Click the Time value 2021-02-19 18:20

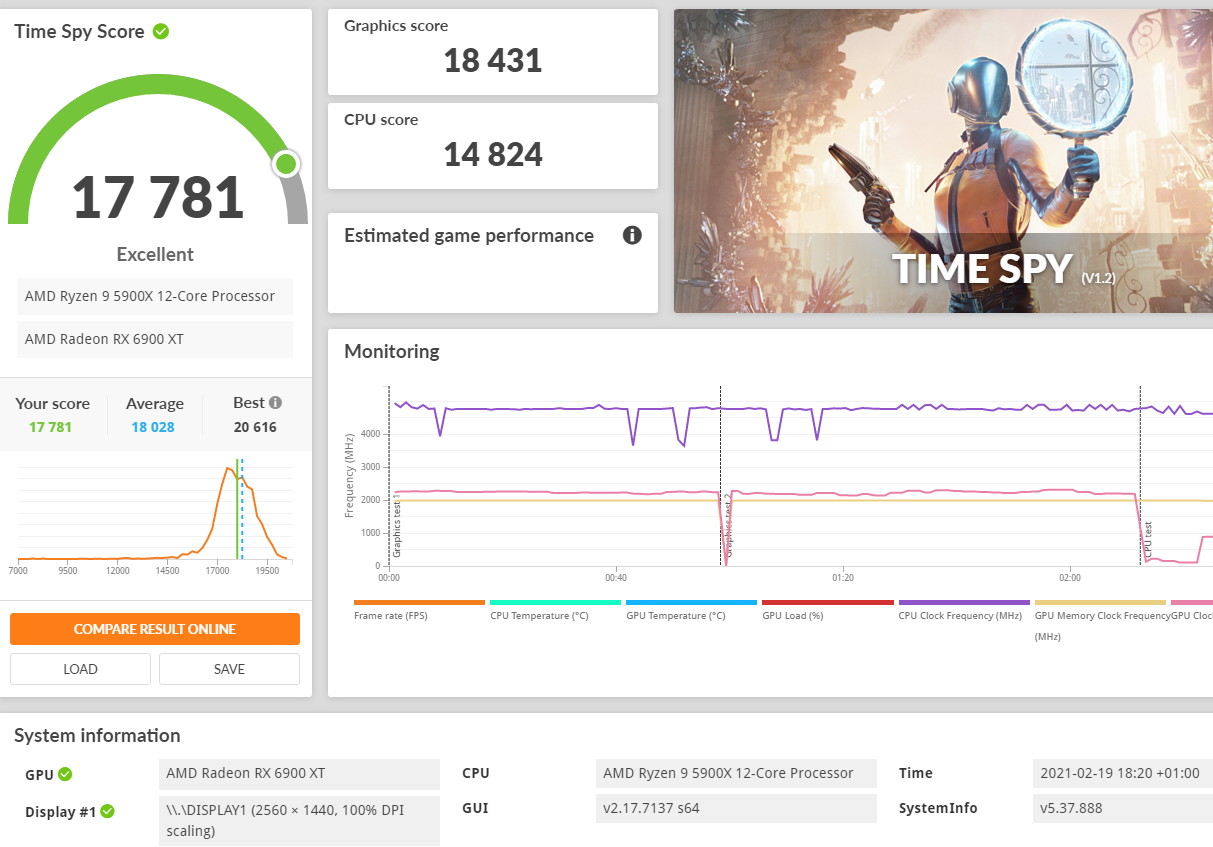tap(1122, 774)
